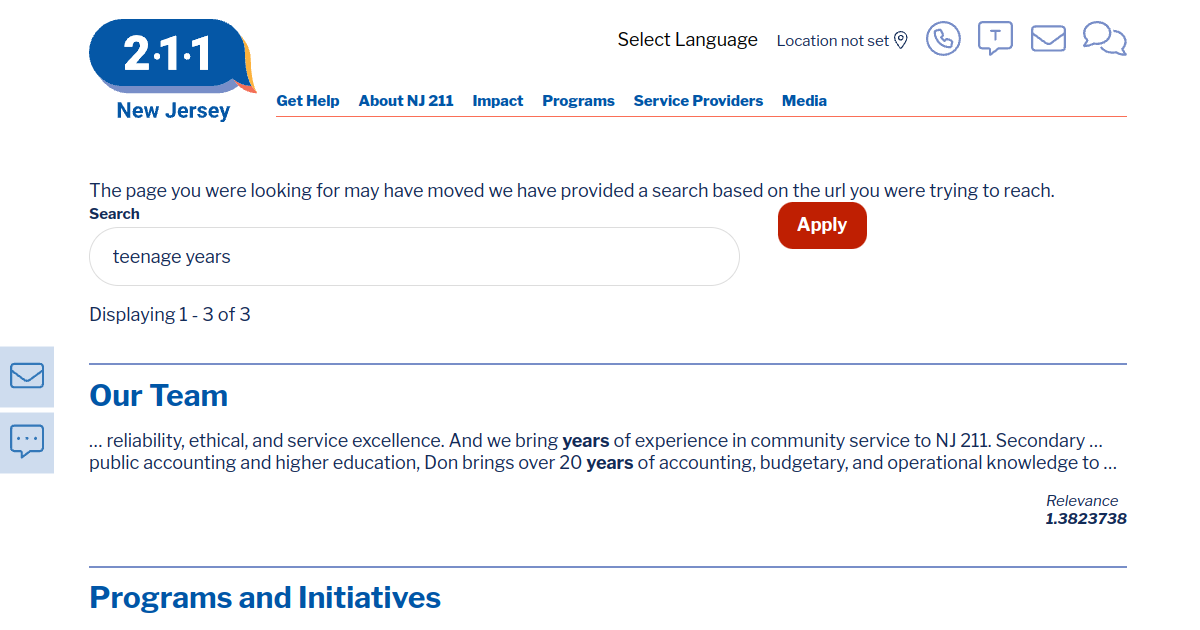Click the Location not set link
The width and height of the screenshot is (1200, 630).
tap(833, 41)
